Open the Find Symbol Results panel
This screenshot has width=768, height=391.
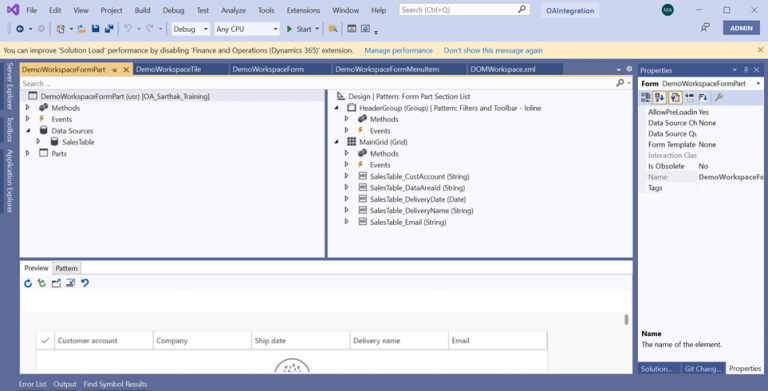tap(115, 384)
